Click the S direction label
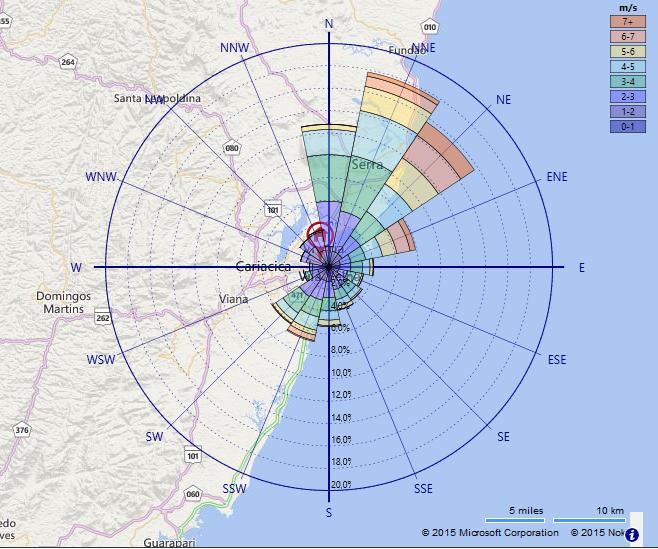Image resolution: width=658 pixels, height=549 pixels. pos(329,512)
